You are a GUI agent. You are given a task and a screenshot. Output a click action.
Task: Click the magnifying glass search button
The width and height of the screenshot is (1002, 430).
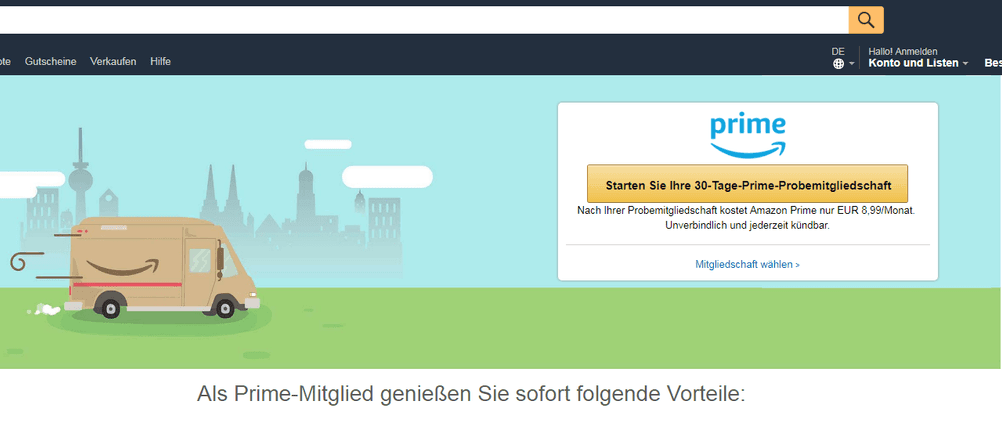[x=866, y=20]
